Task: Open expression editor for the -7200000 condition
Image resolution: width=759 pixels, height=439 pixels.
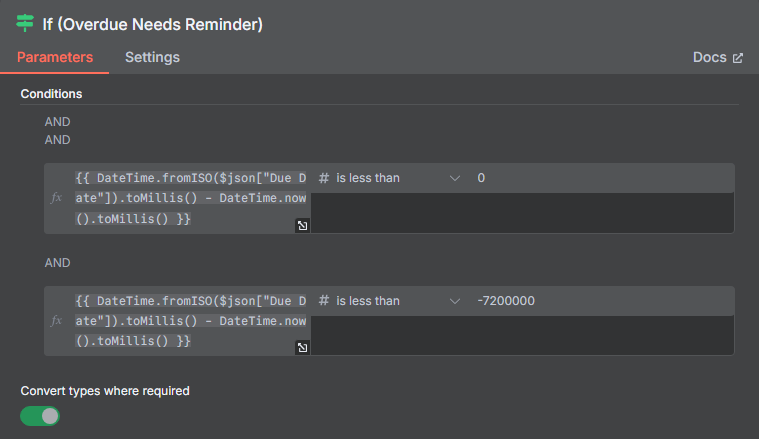Action: [x=302, y=348]
